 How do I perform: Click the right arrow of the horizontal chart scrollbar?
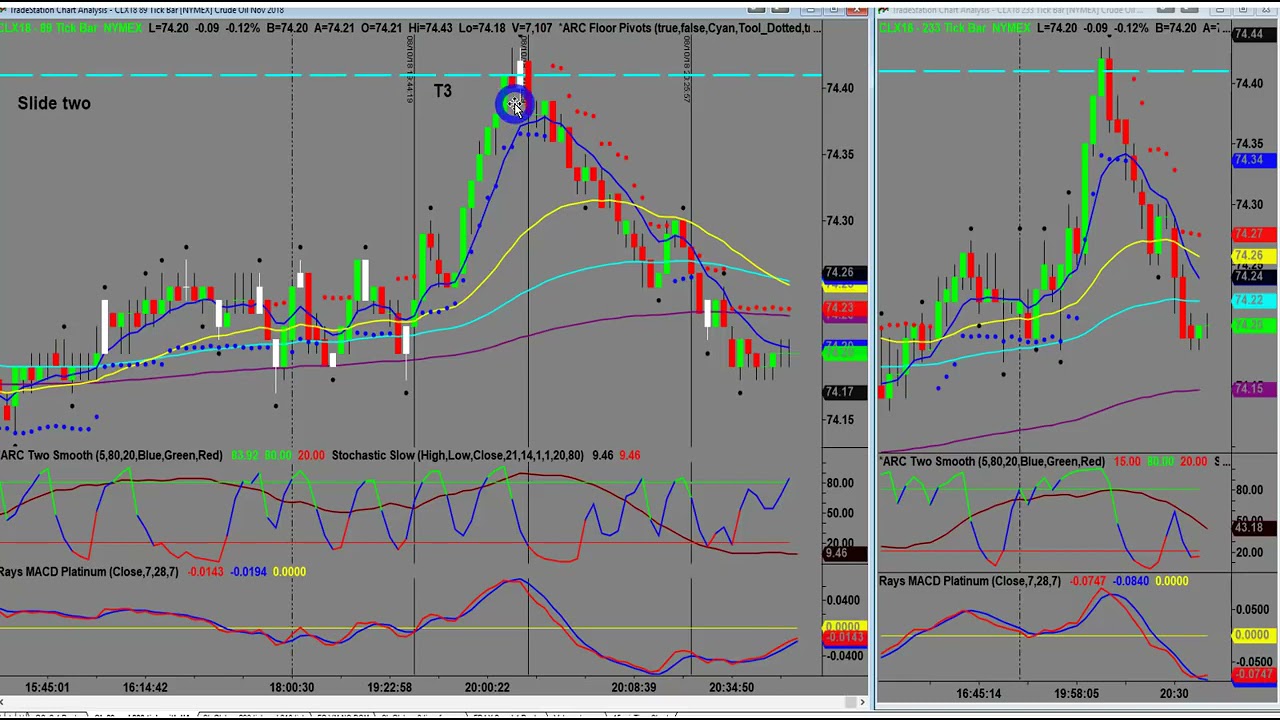click(x=863, y=702)
